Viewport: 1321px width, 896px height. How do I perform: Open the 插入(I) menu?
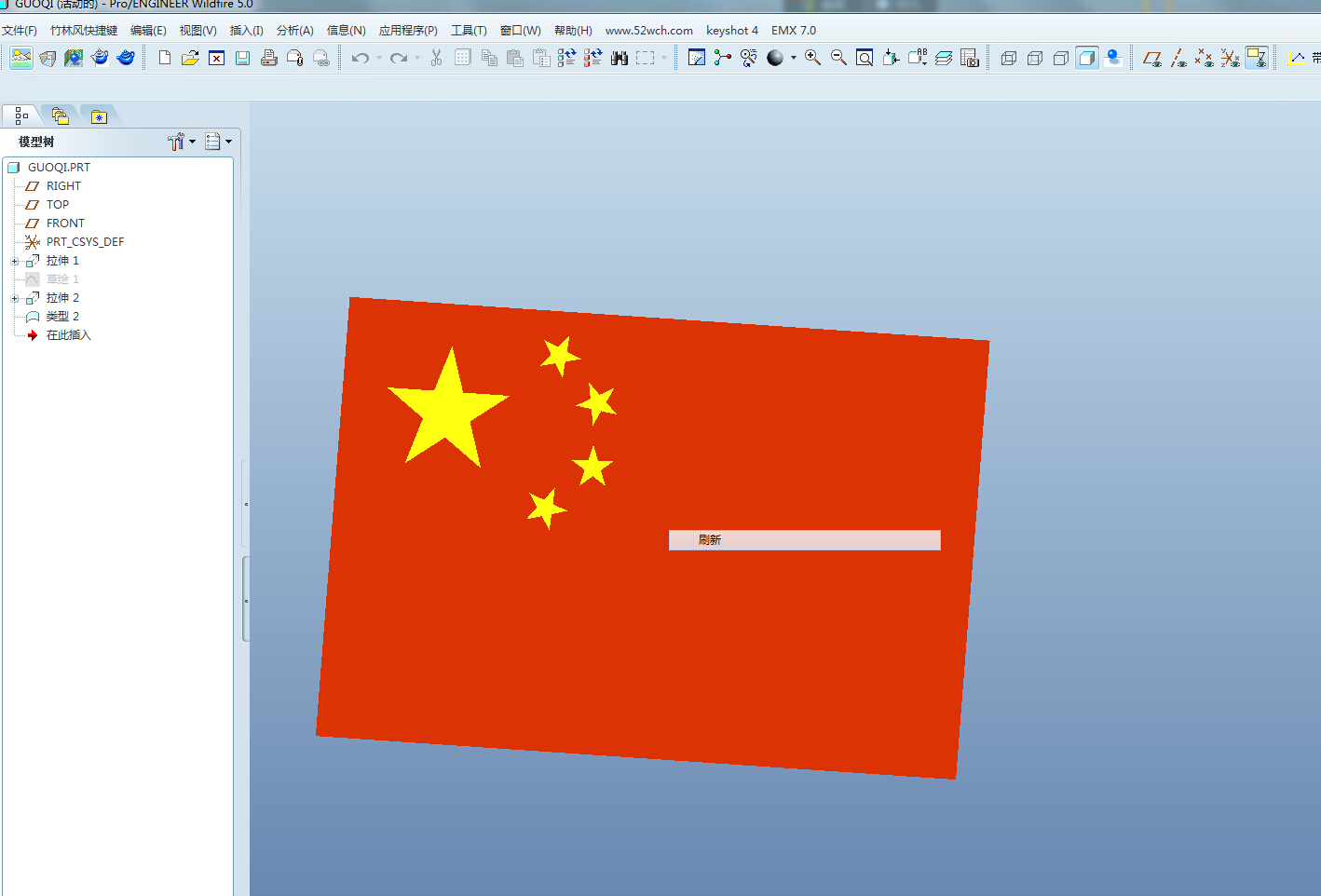pos(246,31)
